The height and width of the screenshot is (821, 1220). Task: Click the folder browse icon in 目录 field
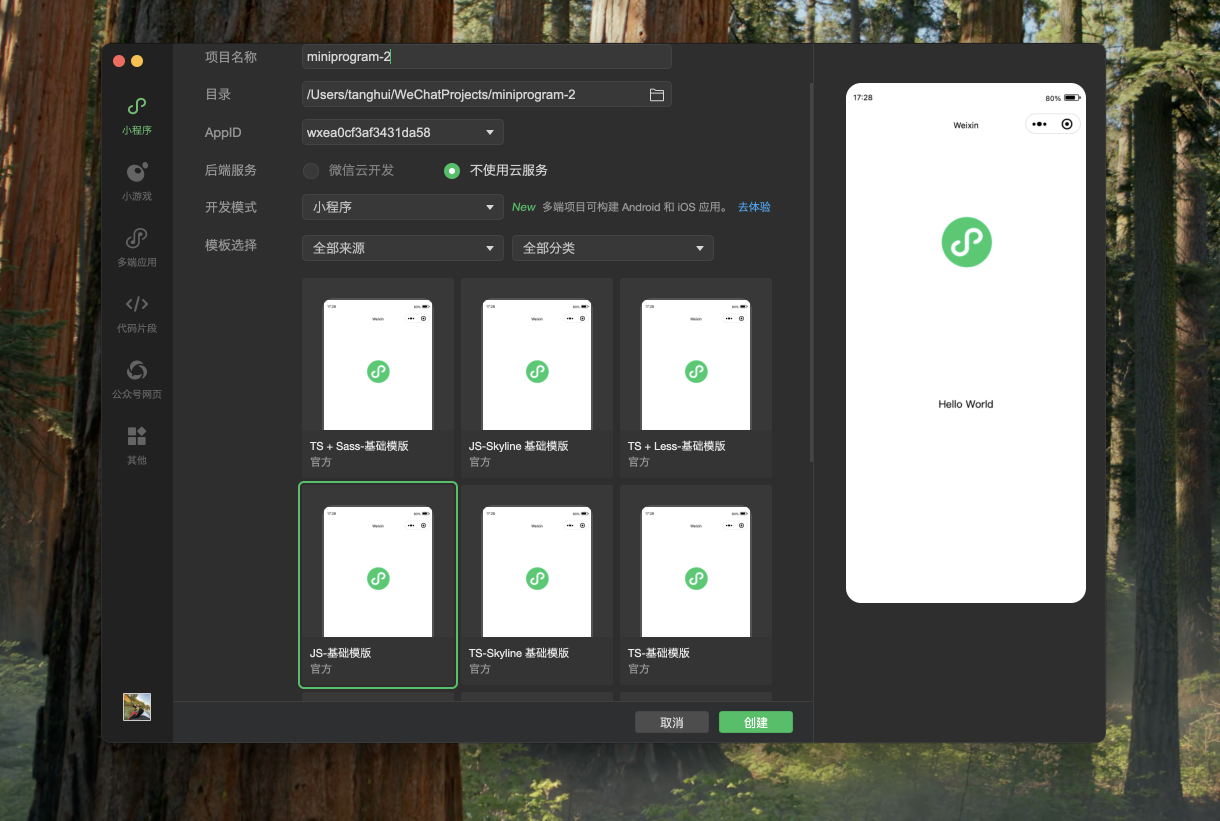(657, 95)
